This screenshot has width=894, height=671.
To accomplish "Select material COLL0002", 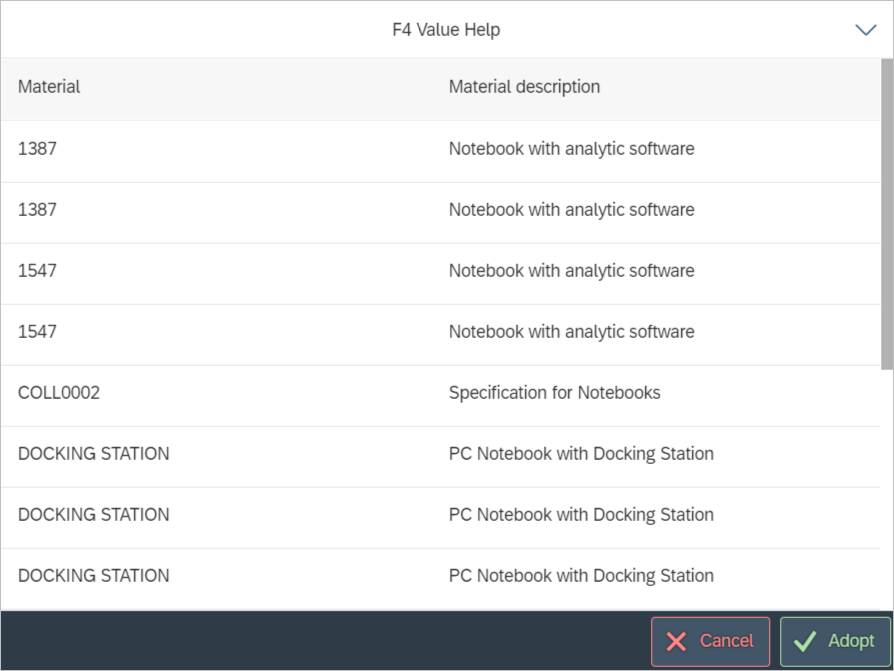I will [x=59, y=393].
